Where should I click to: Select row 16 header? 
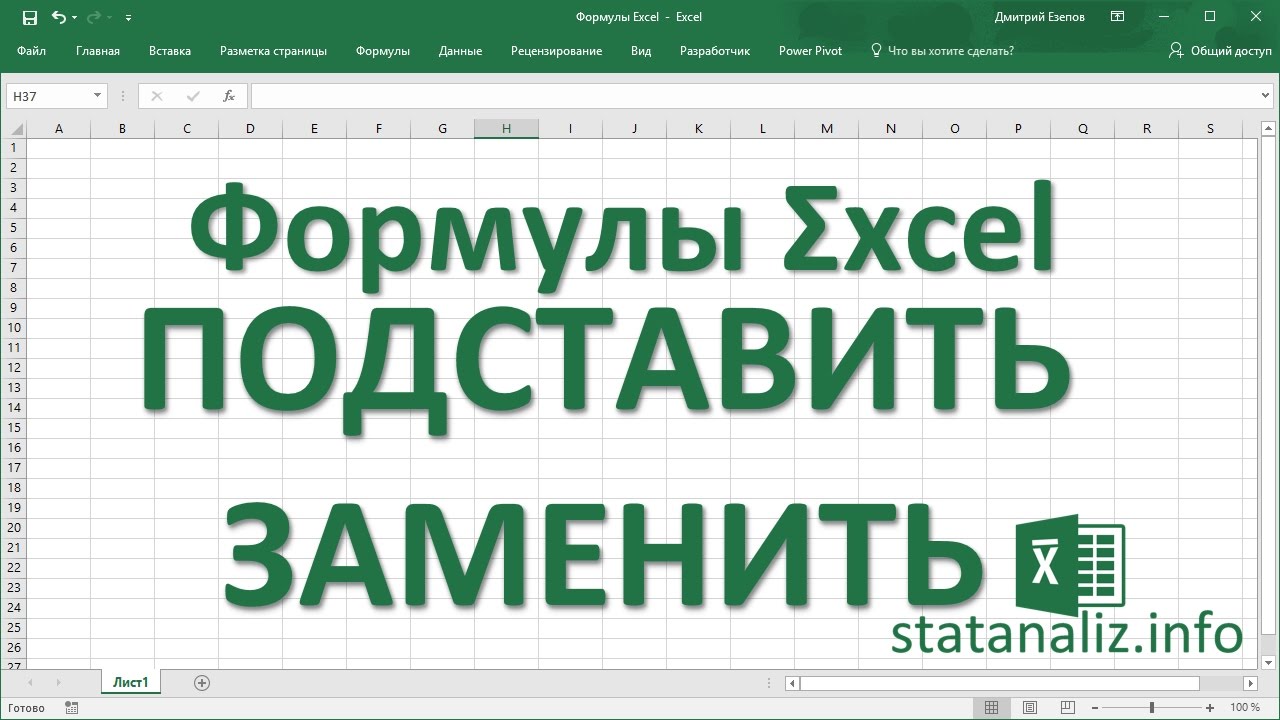coord(14,448)
